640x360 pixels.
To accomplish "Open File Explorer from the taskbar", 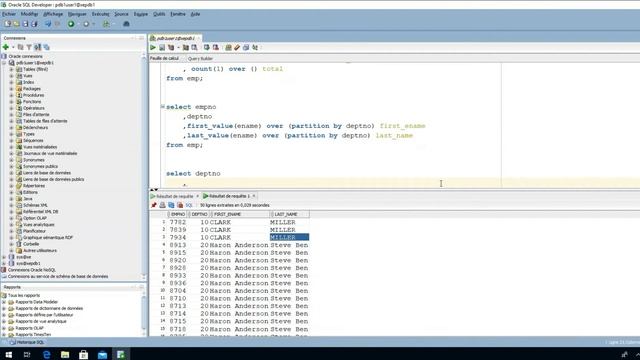I will pyautogui.click(x=65, y=354).
